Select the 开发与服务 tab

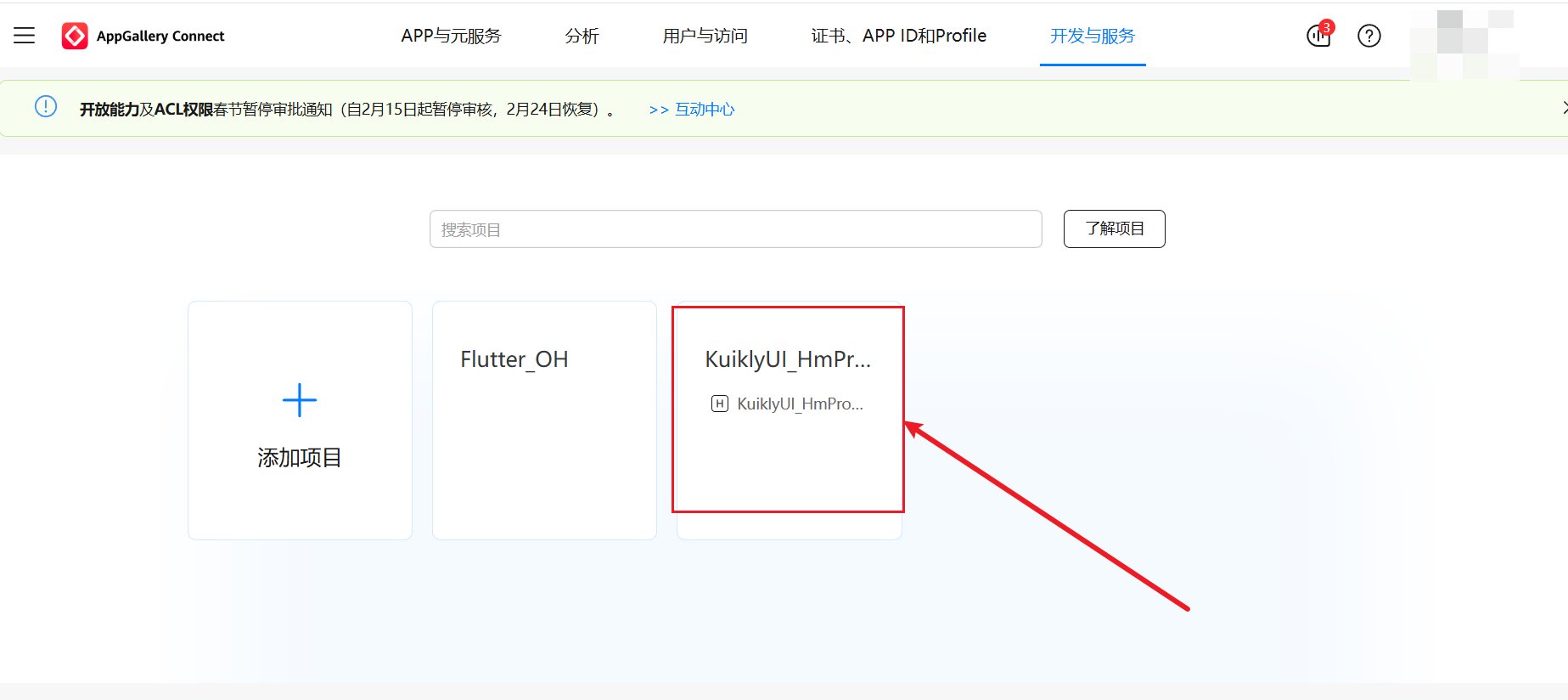(1093, 36)
